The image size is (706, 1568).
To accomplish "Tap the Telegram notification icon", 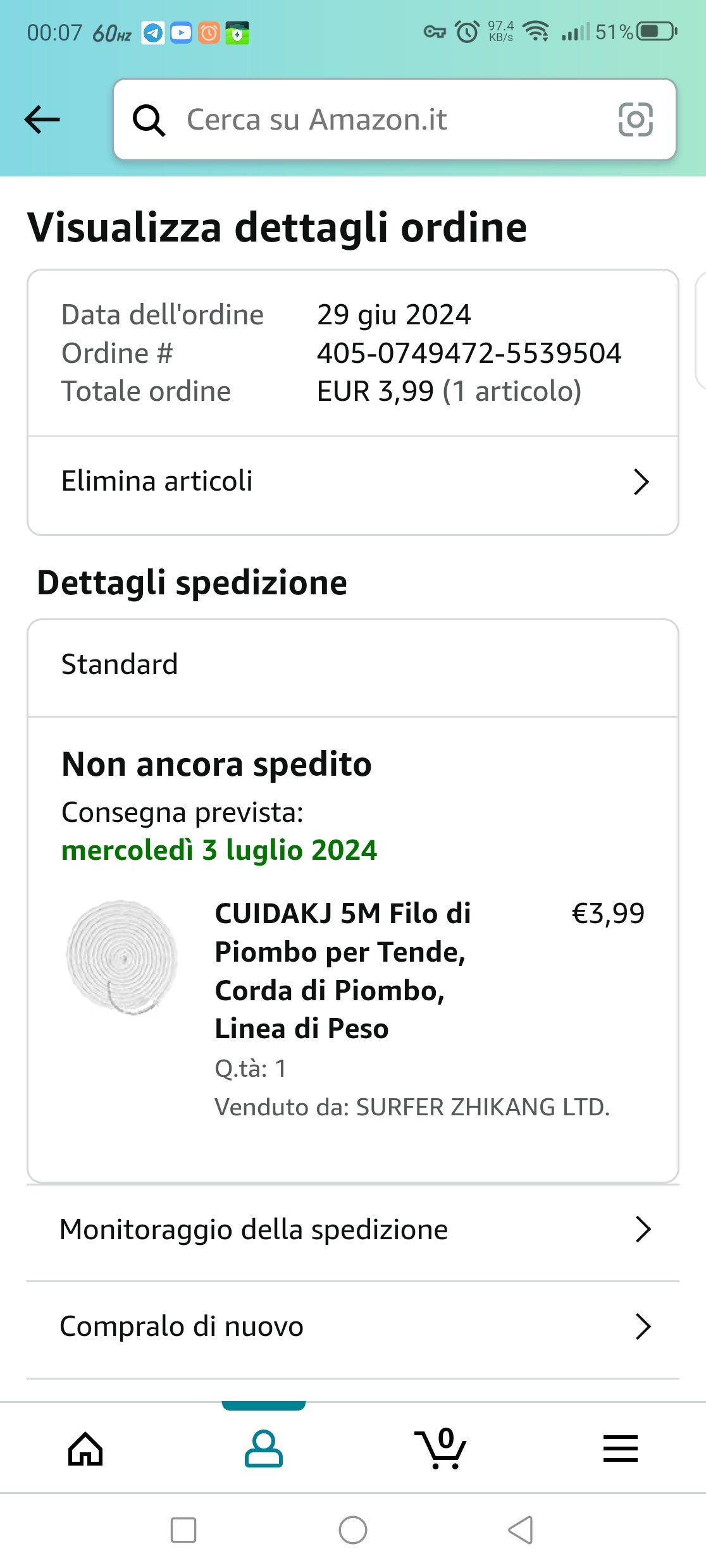I will pyautogui.click(x=152, y=32).
